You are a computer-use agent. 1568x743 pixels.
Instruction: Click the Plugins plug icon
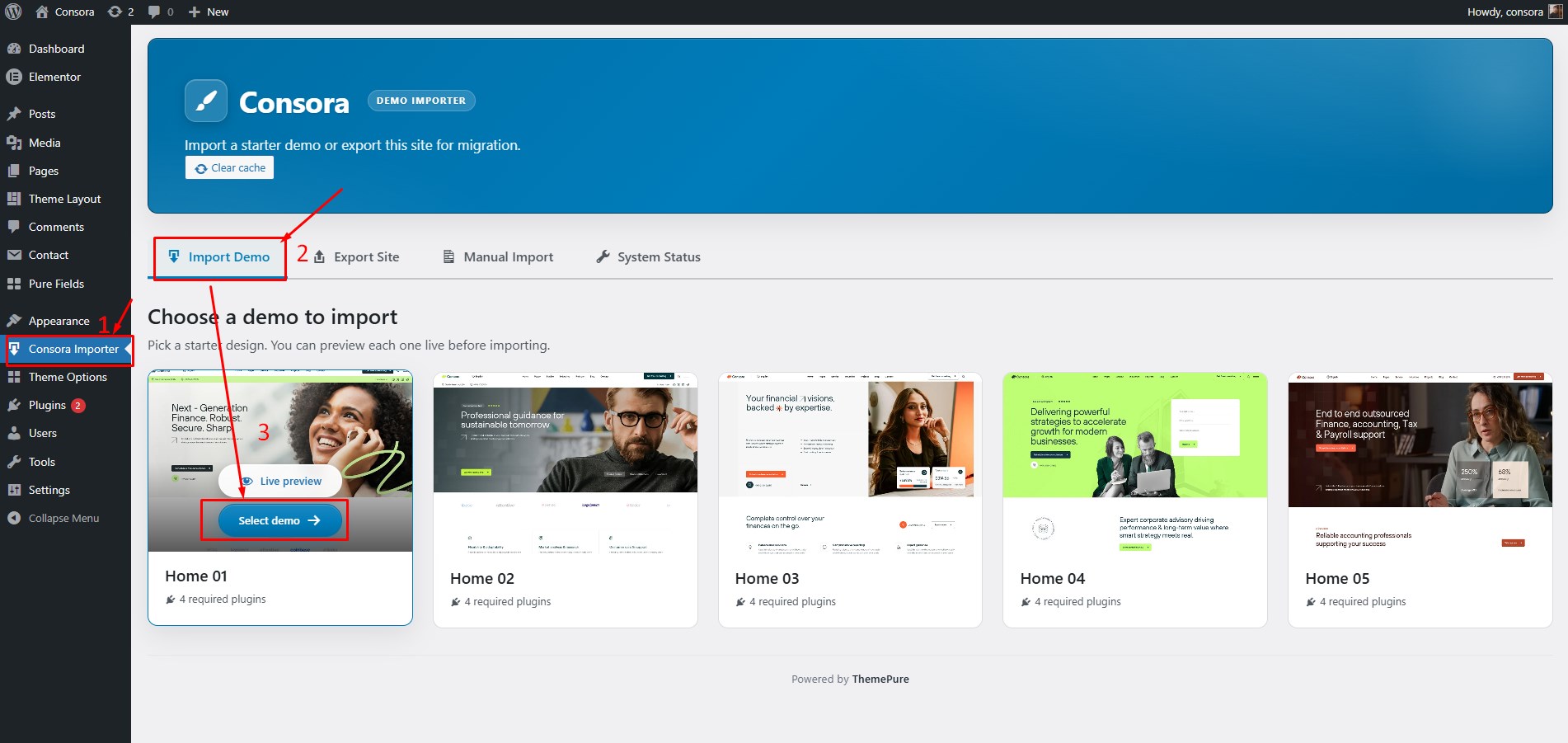[x=14, y=405]
